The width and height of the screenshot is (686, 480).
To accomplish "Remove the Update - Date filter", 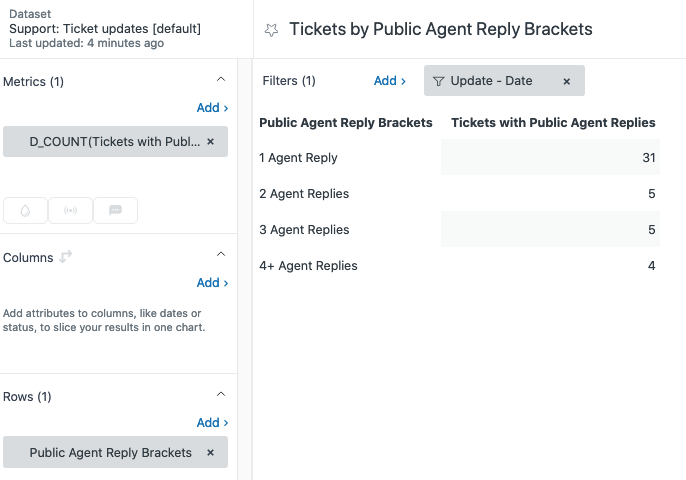I will [567, 81].
